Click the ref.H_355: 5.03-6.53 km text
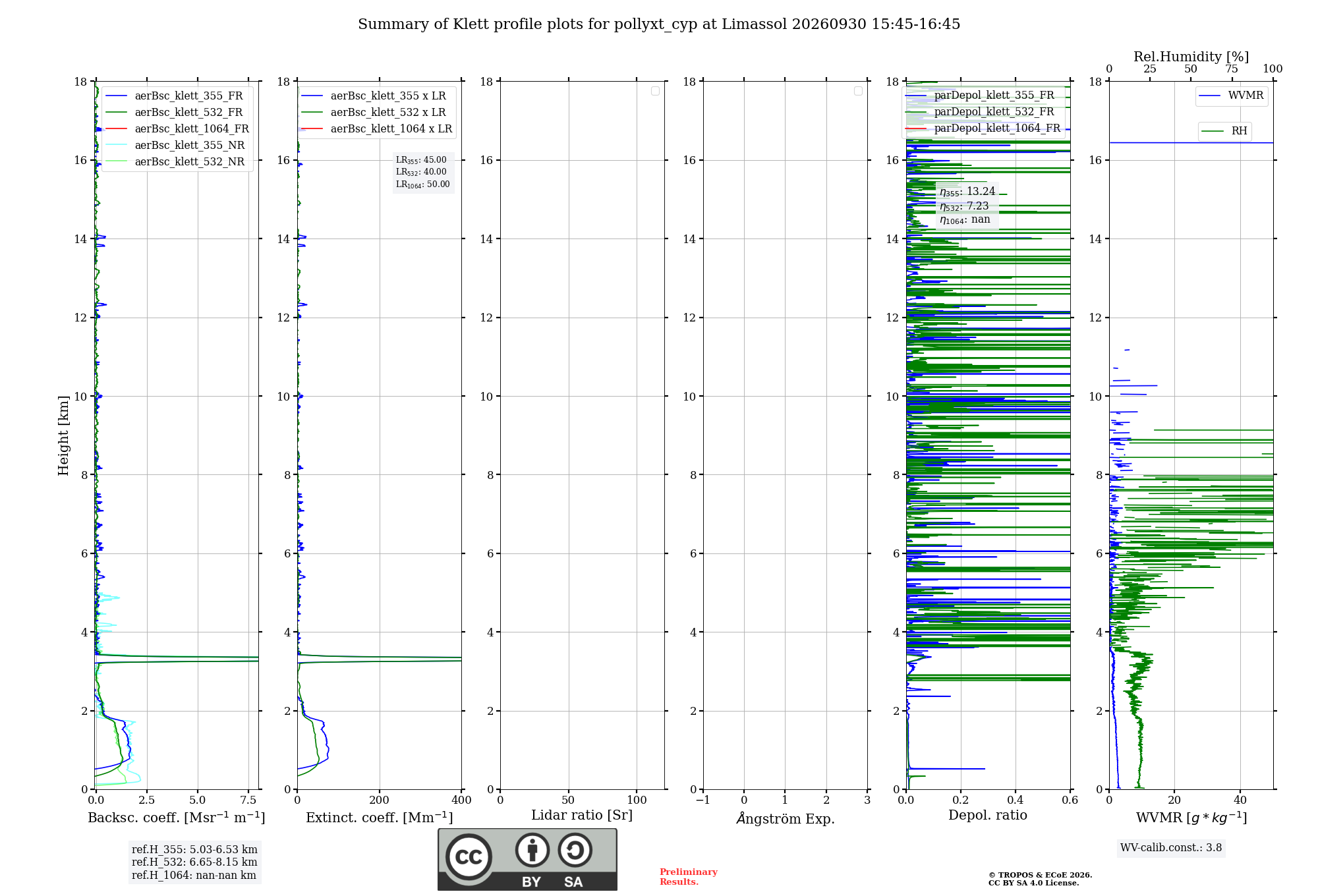The height and width of the screenshot is (896, 1318). click(194, 850)
